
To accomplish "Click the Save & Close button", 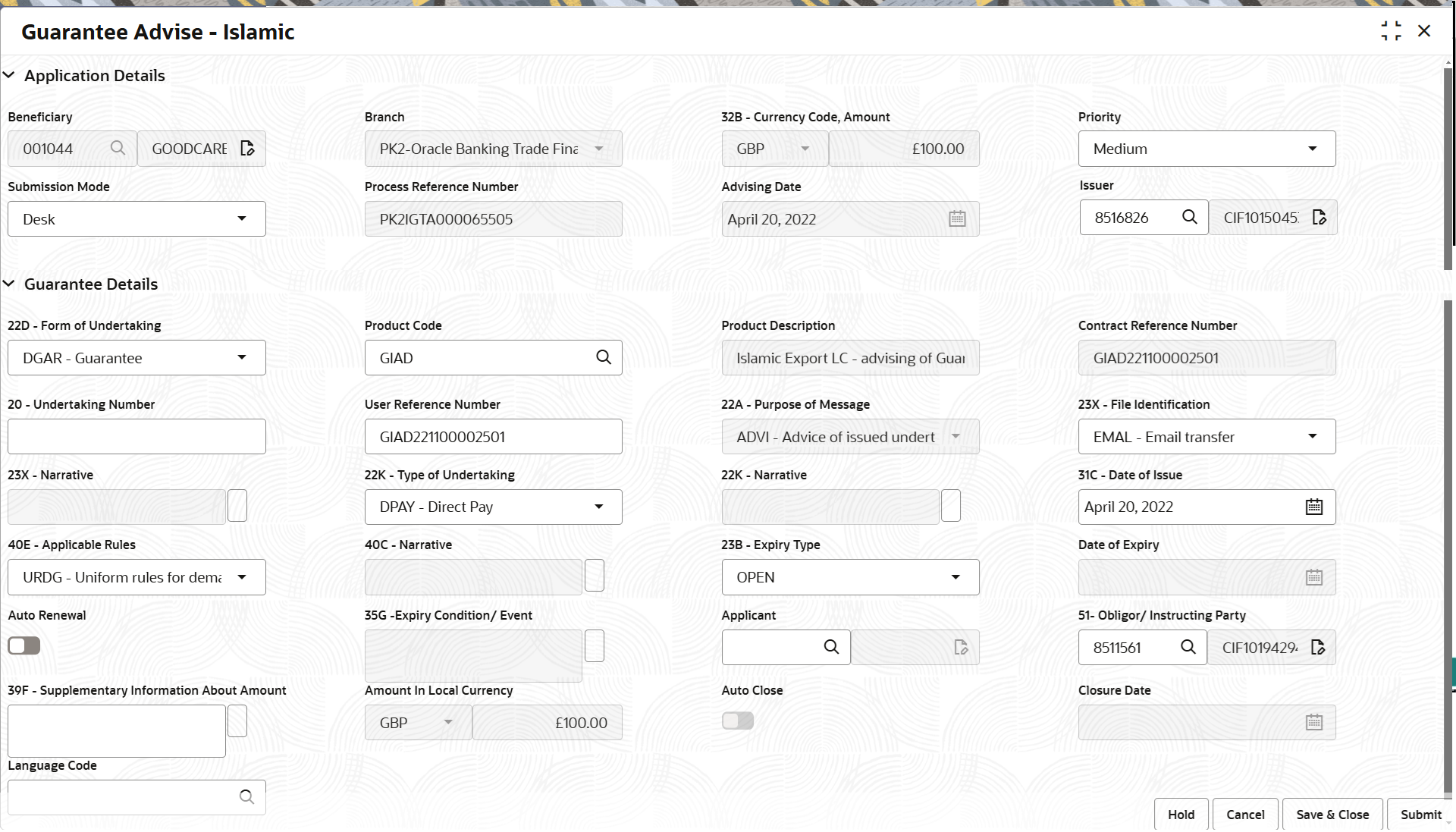I will point(1332,815).
